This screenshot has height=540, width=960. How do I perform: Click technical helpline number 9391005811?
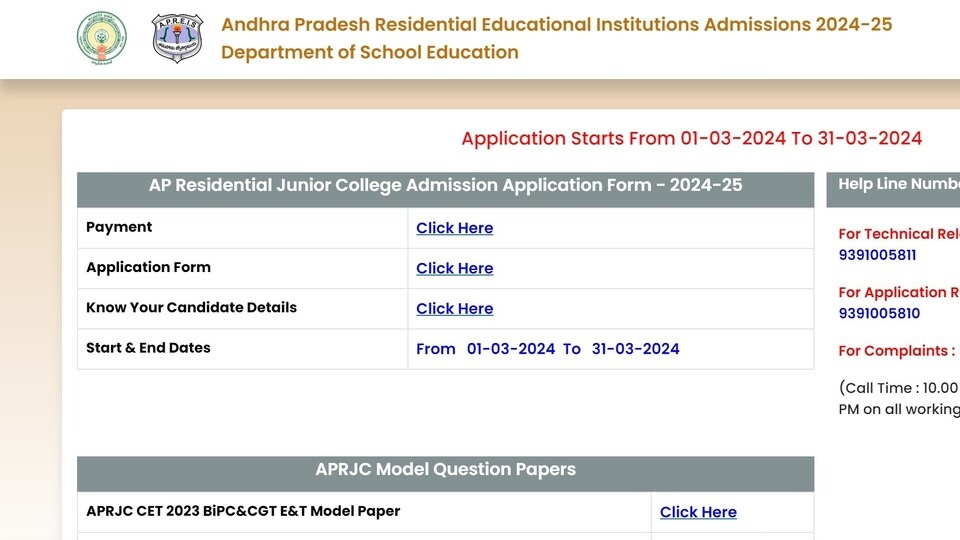point(877,255)
